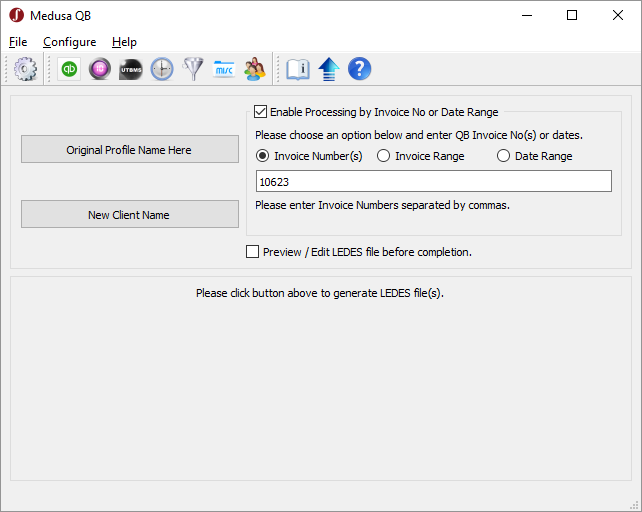This screenshot has height=512, width=642.
Task: Close the Medusa QB window
Action: (617, 16)
